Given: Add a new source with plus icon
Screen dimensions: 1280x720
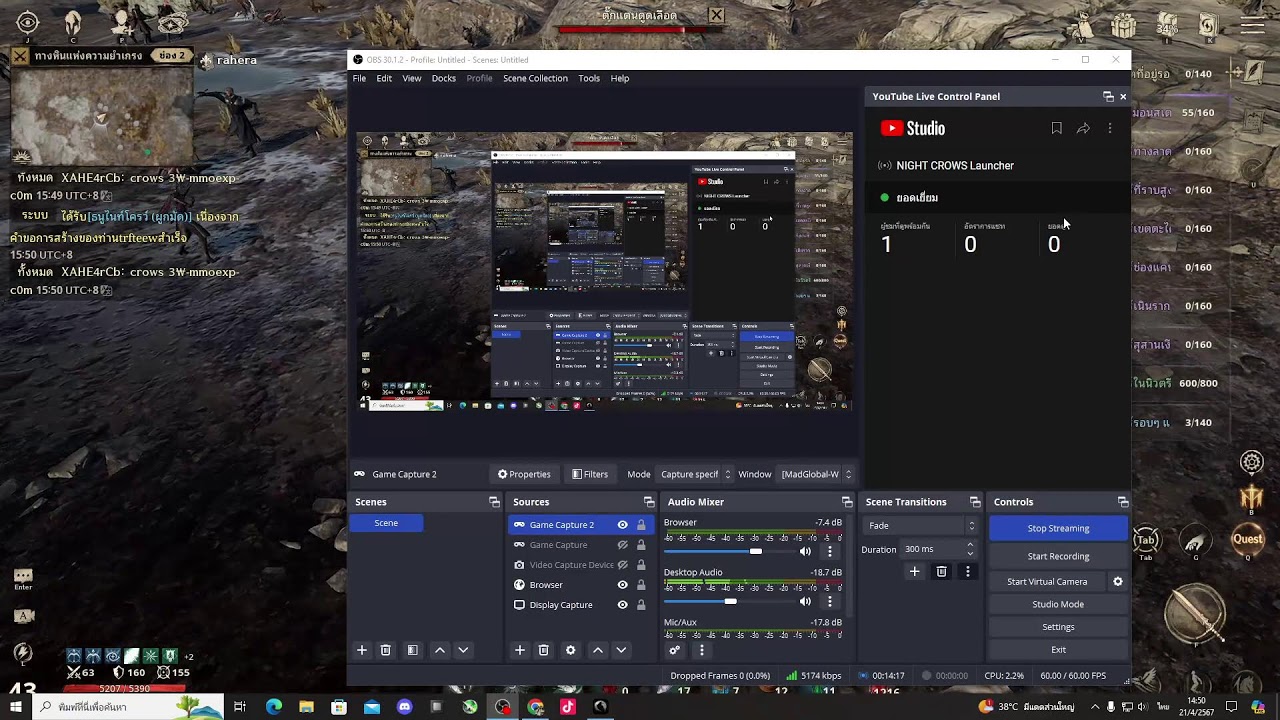Looking at the screenshot, I should 519,650.
